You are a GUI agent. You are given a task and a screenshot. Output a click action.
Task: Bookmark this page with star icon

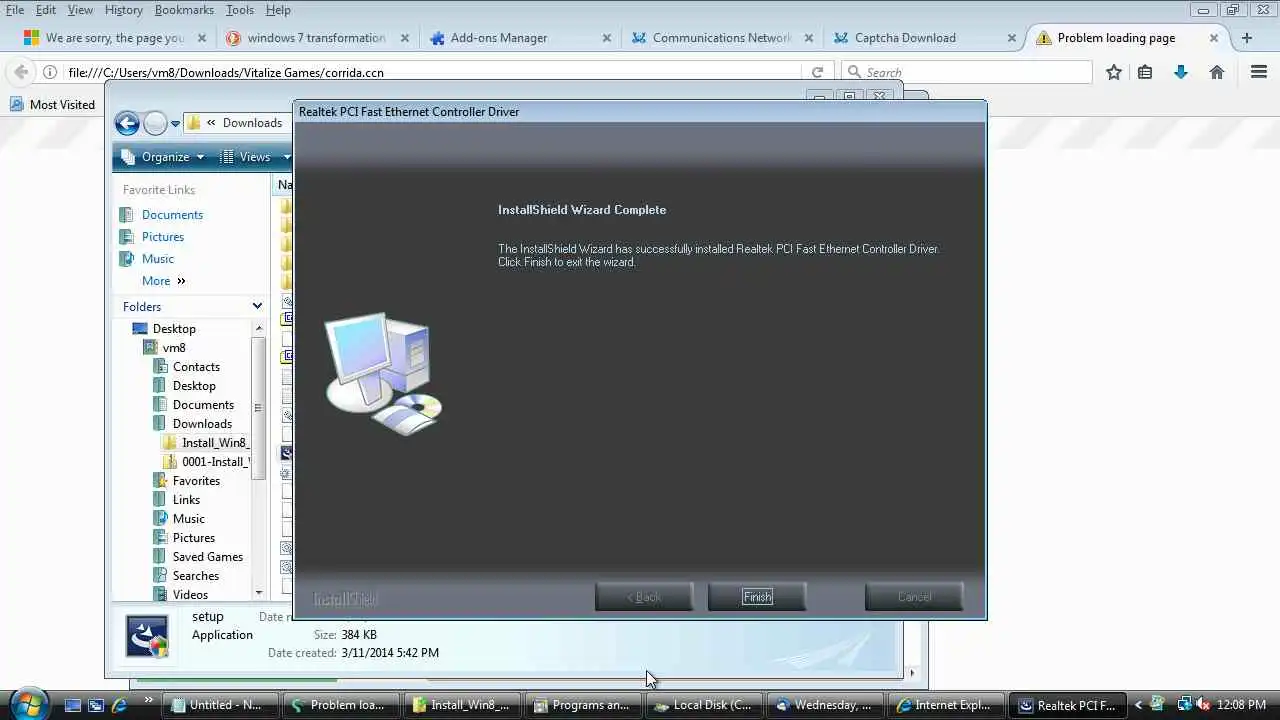(x=1114, y=72)
